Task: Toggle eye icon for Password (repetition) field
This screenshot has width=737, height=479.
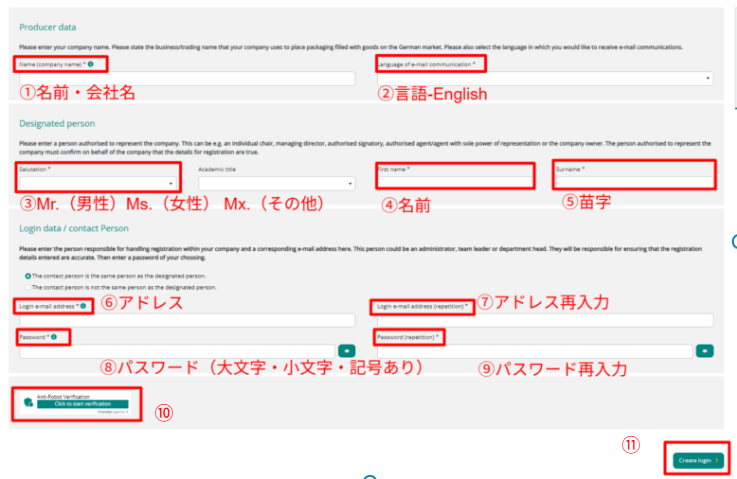Action: tap(705, 351)
